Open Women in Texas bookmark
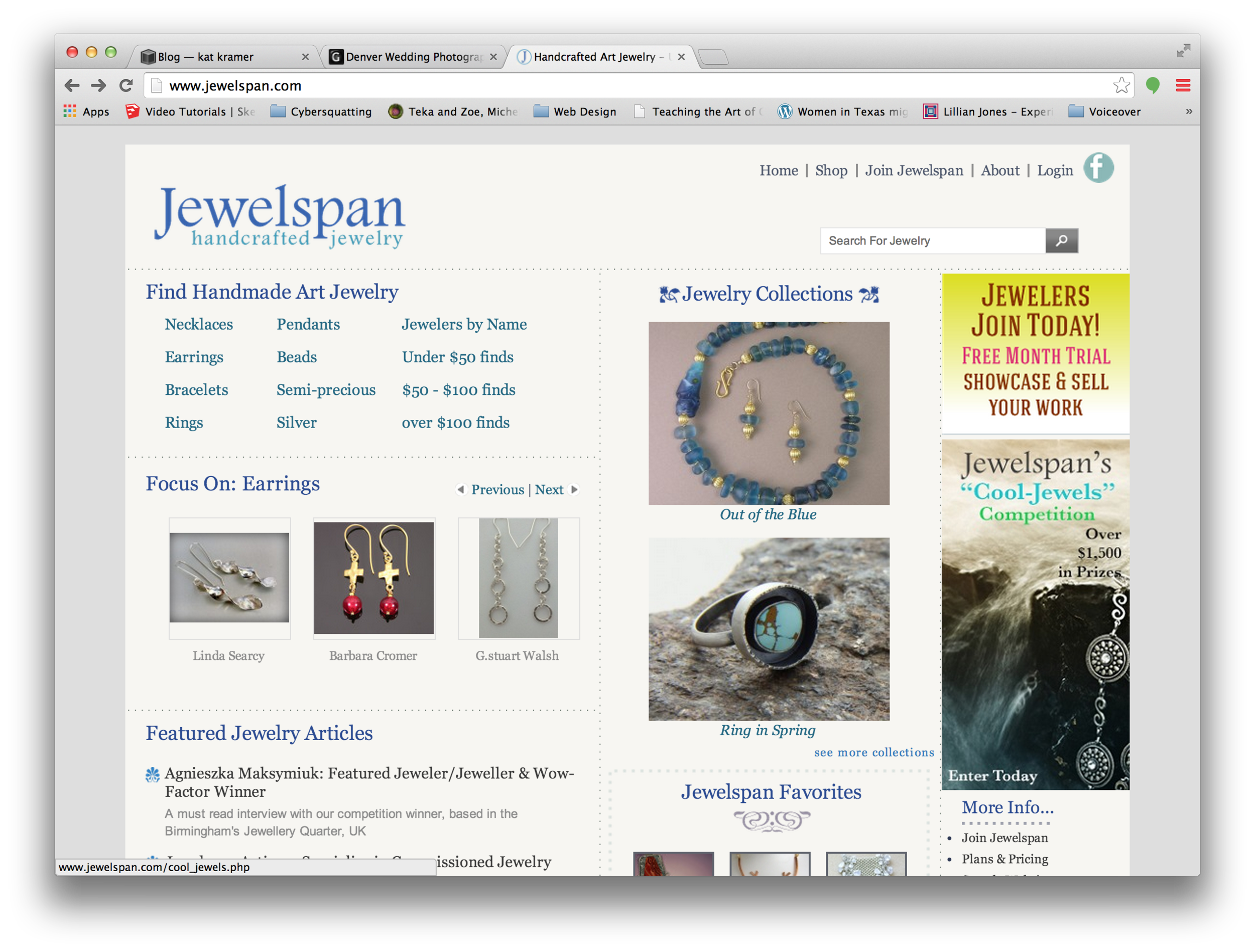The width and height of the screenshot is (1255, 952). (842, 112)
